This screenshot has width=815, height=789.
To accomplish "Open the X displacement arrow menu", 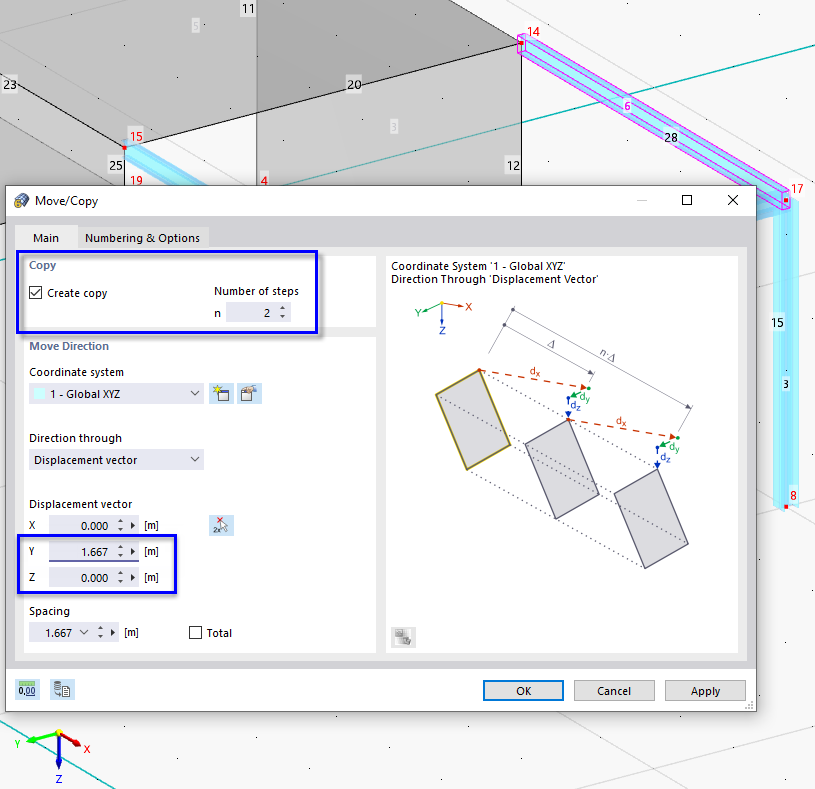I will (133, 525).
